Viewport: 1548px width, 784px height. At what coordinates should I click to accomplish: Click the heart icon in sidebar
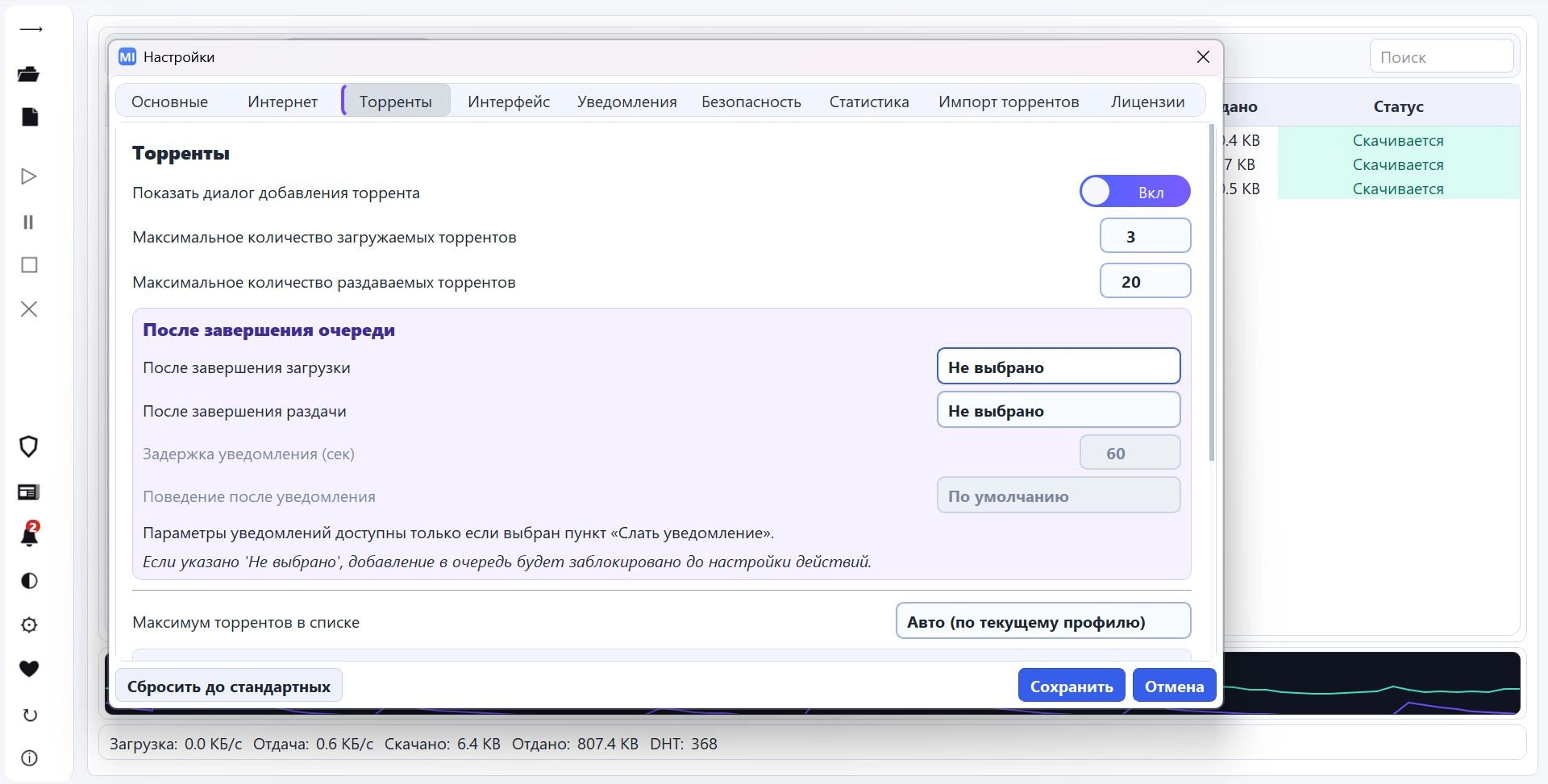coord(29,669)
